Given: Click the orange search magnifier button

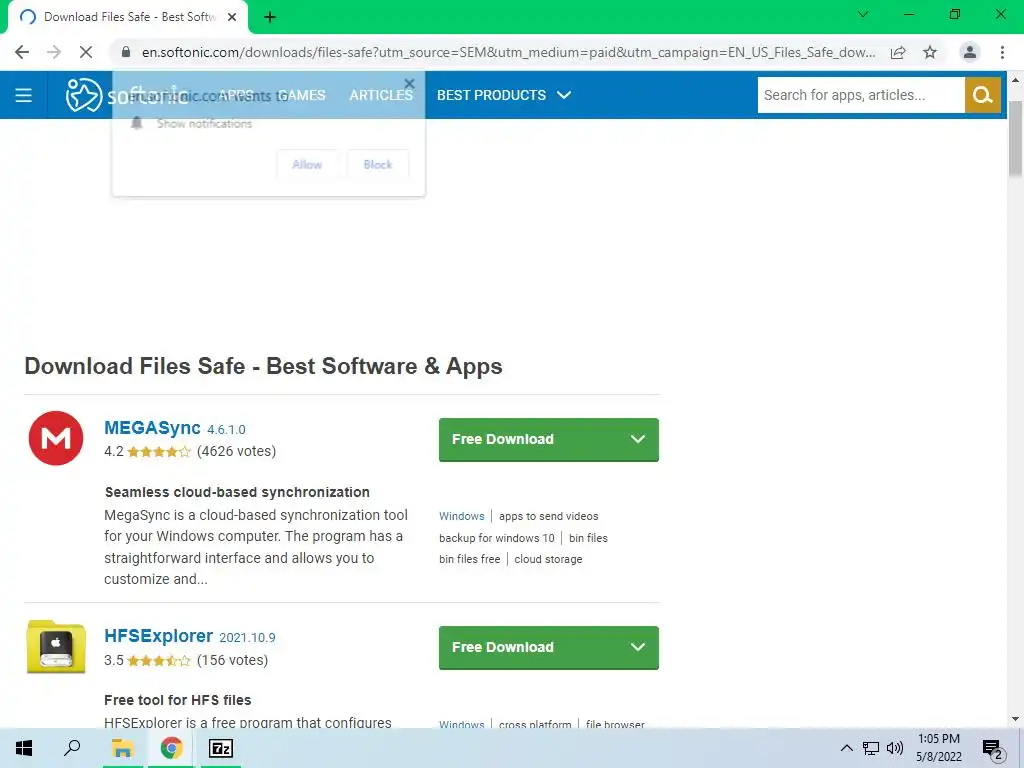Looking at the screenshot, I should [x=983, y=95].
